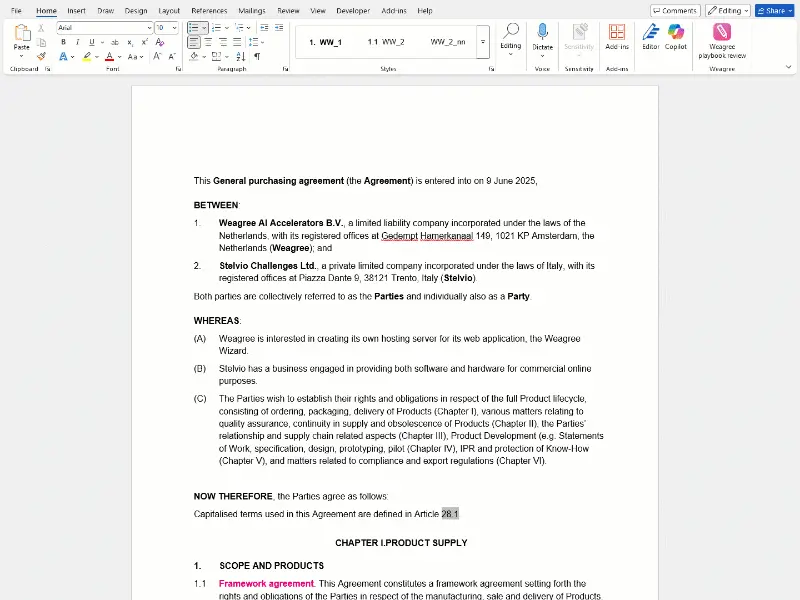Image resolution: width=800 pixels, height=600 pixels.
Task: Expand Paste options arrow
Action: click(x=21, y=56)
